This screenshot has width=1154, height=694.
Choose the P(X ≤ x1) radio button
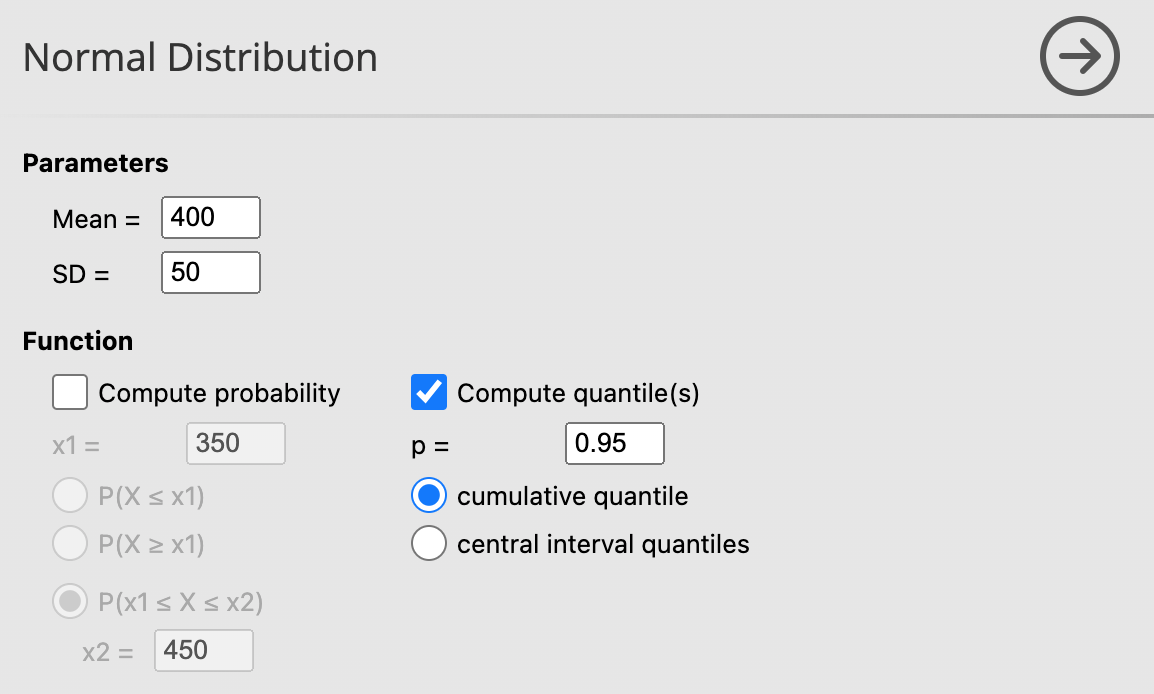pyautogui.click(x=69, y=496)
